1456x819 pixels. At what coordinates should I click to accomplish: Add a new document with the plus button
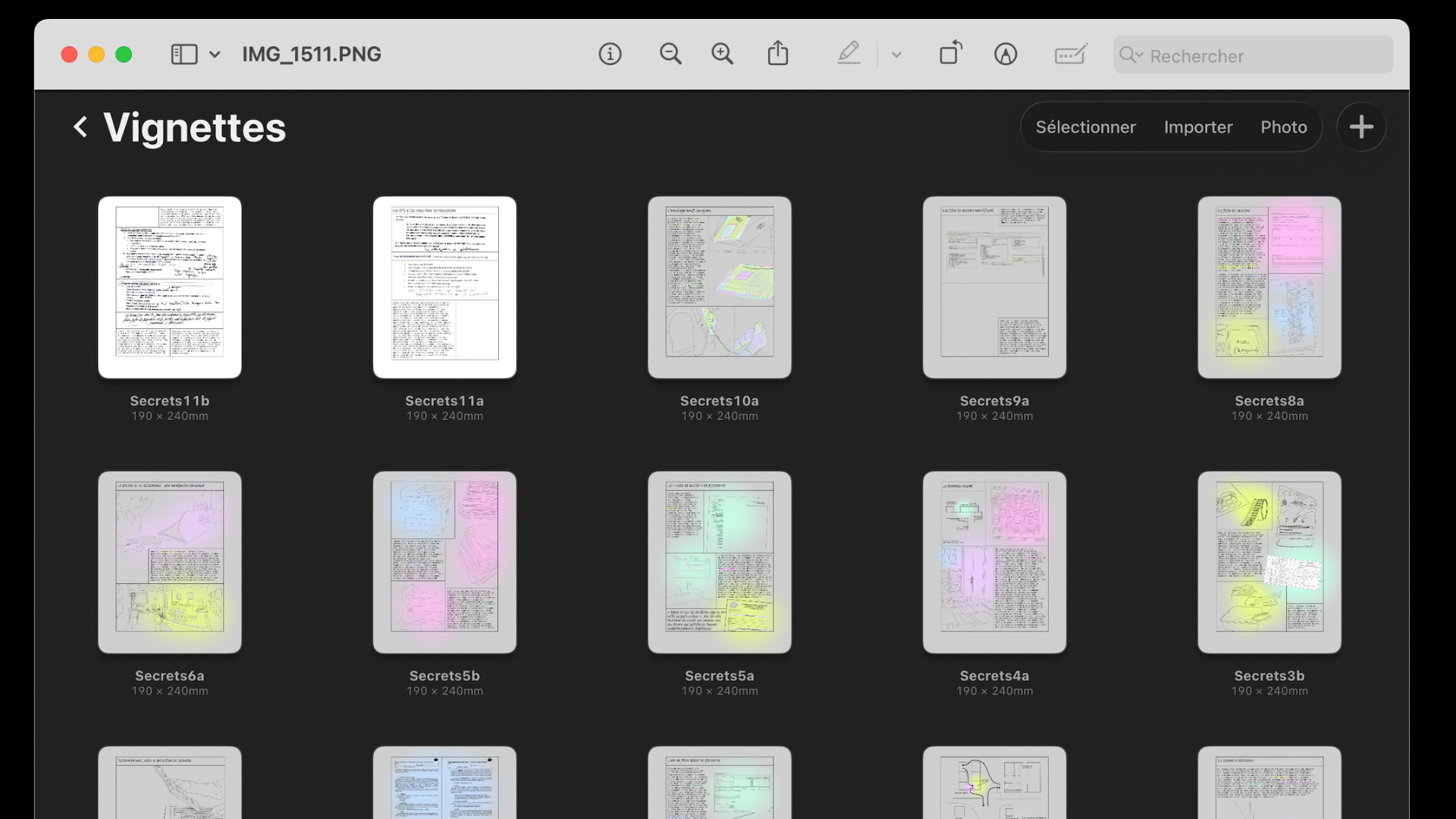pyautogui.click(x=1361, y=127)
